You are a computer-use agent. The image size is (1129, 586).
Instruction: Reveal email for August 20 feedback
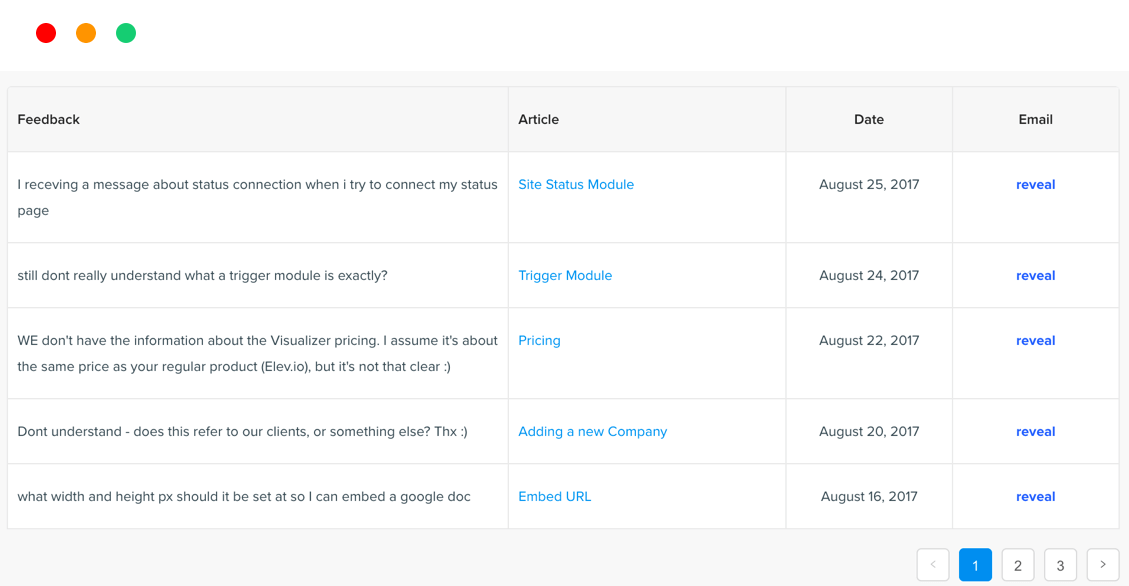coord(1035,432)
